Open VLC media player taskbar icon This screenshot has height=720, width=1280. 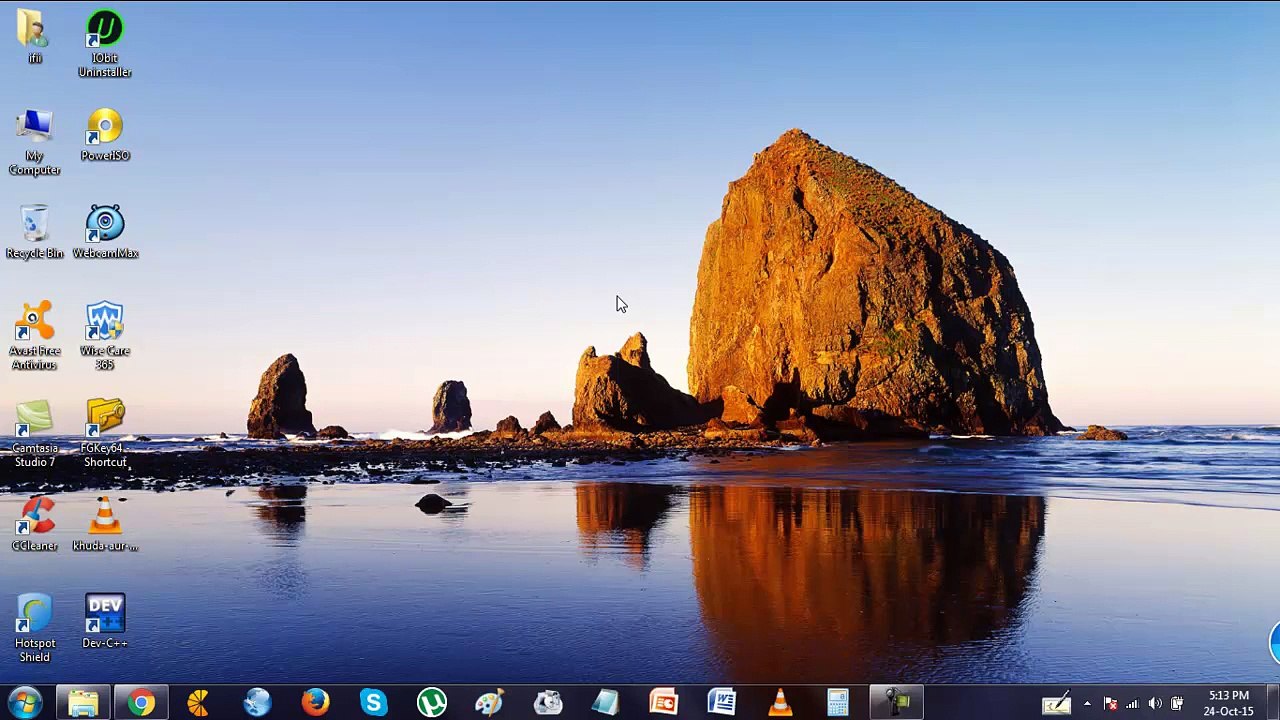point(780,703)
